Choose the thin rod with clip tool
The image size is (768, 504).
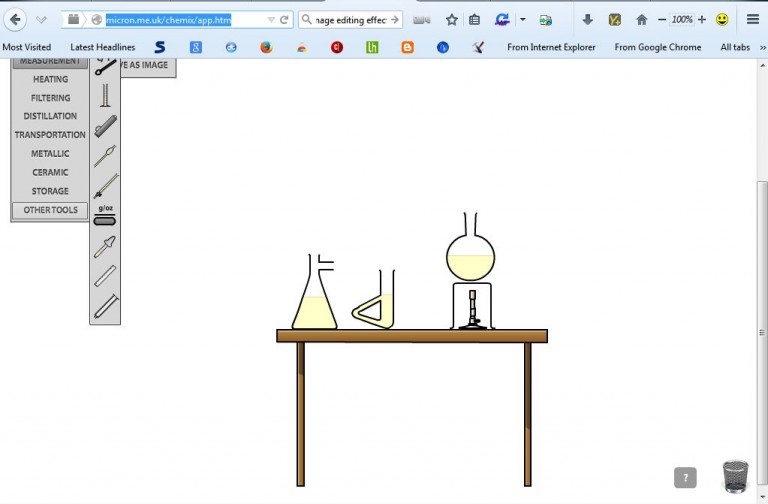coord(106,186)
